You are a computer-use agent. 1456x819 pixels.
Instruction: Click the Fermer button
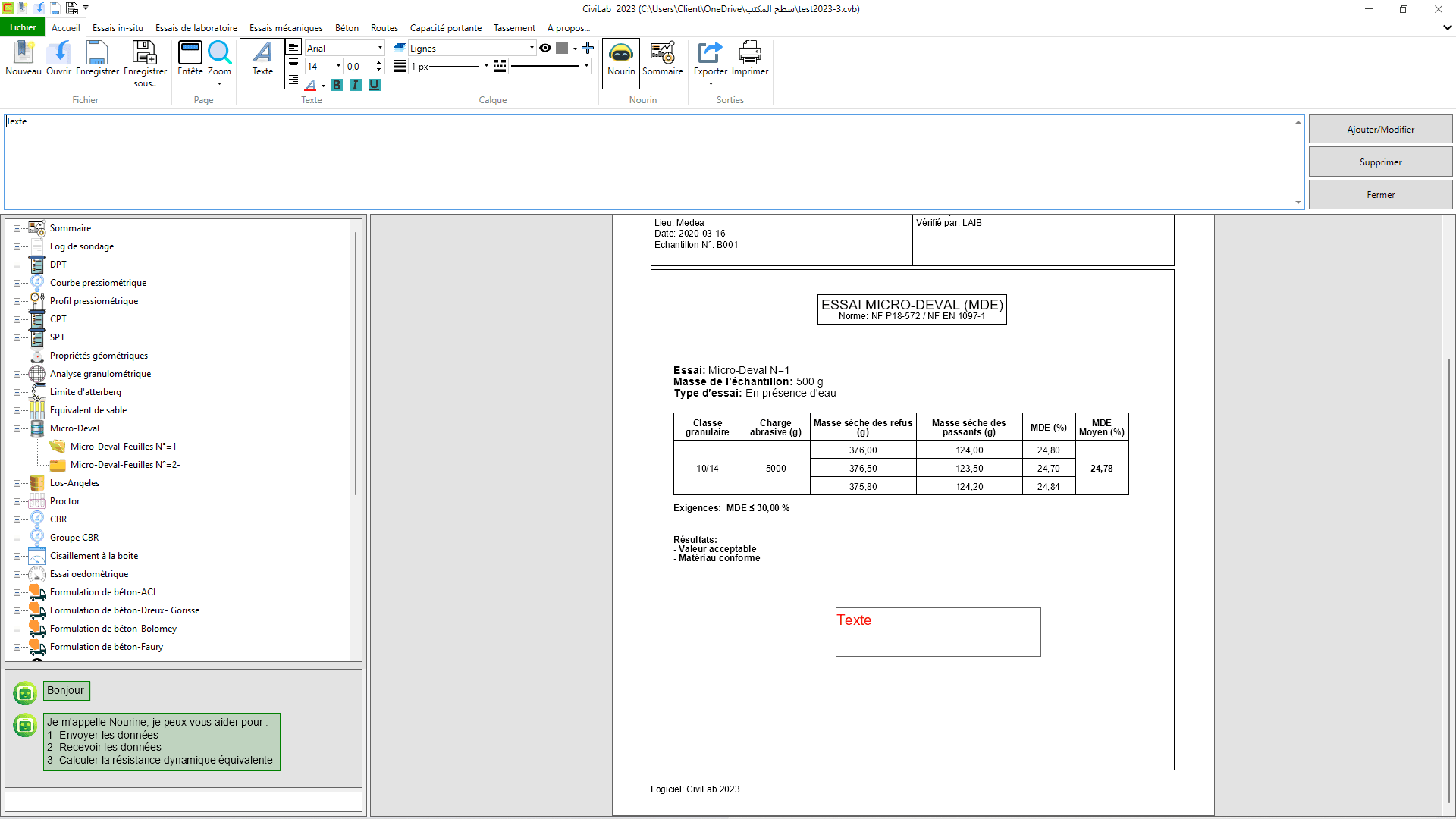tap(1380, 194)
